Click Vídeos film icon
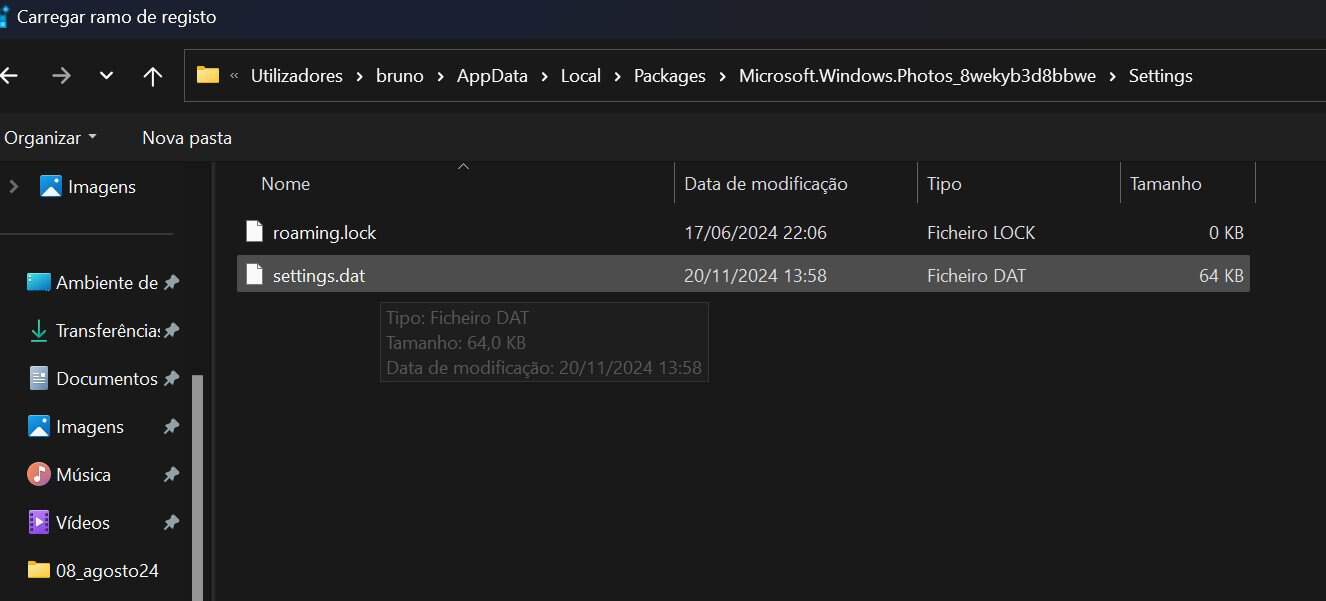Screen dimensions: 1326x601 (38, 522)
